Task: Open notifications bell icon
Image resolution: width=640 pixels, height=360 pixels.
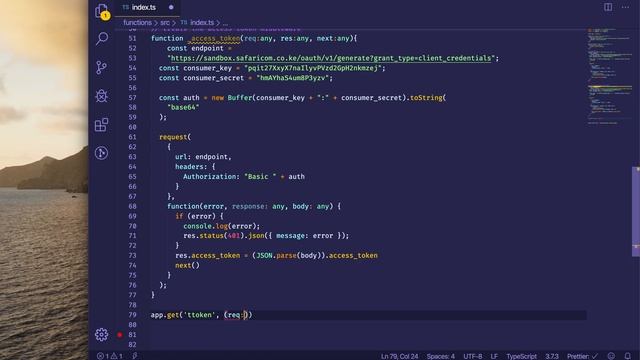Action: (x=628, y=356)
